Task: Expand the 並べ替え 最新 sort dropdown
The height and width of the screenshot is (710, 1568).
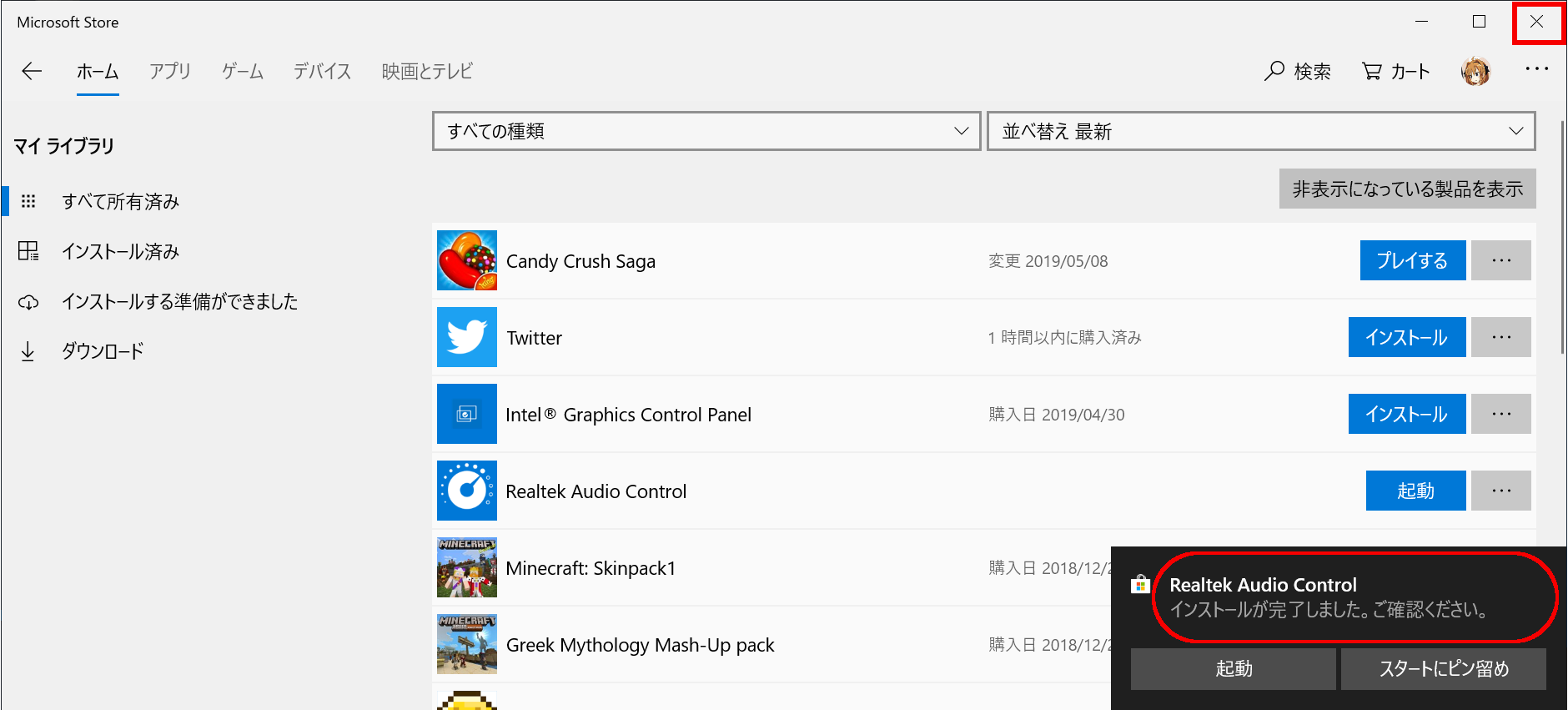Action: click(x=1261, y=131)
